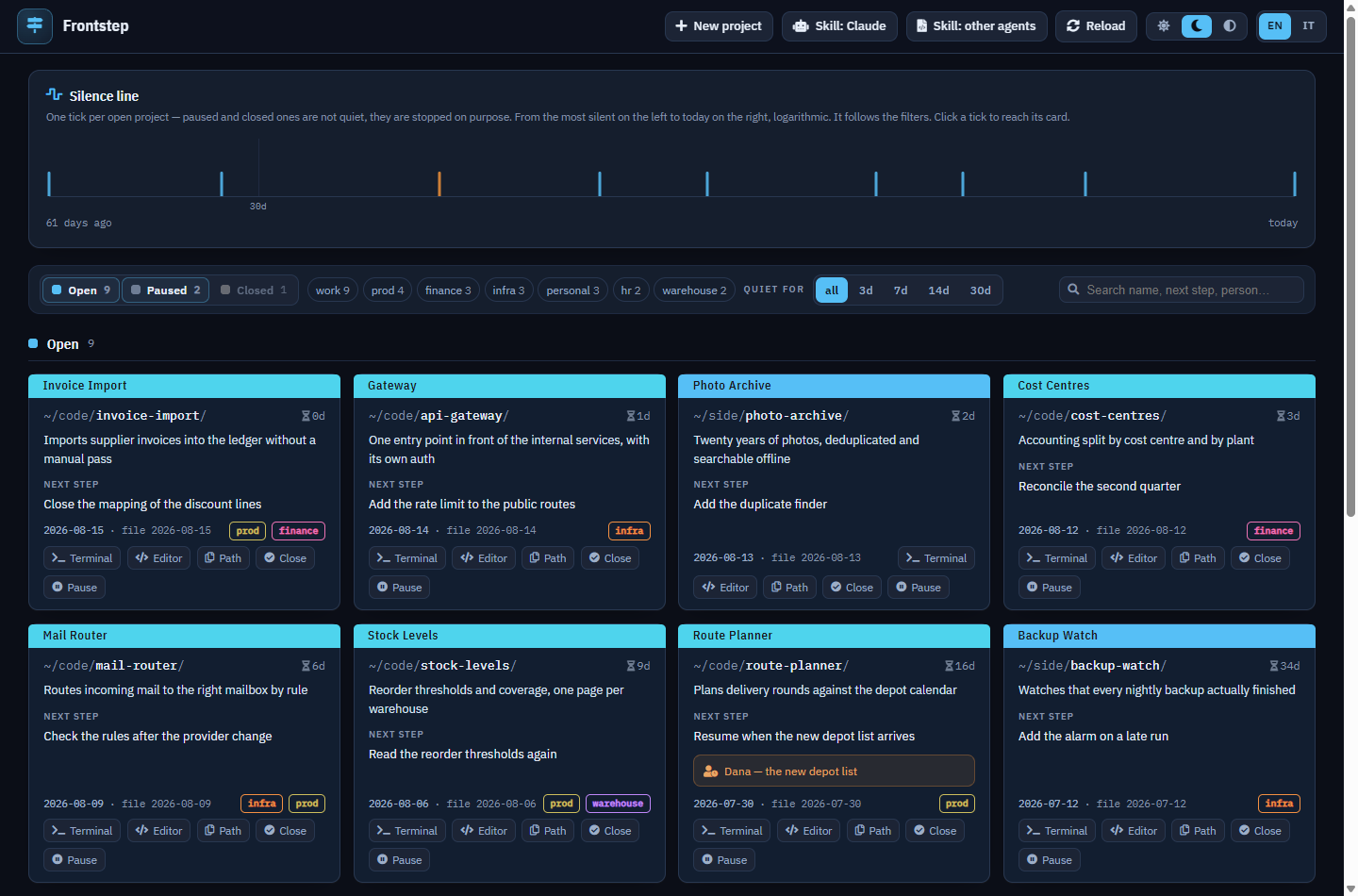Filter projects by the work tag
1358x896 pixels.
333,290
